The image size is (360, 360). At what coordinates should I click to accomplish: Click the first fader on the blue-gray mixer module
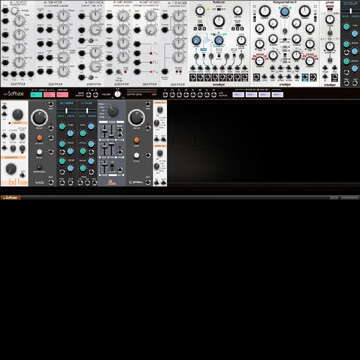coord(105,132)
